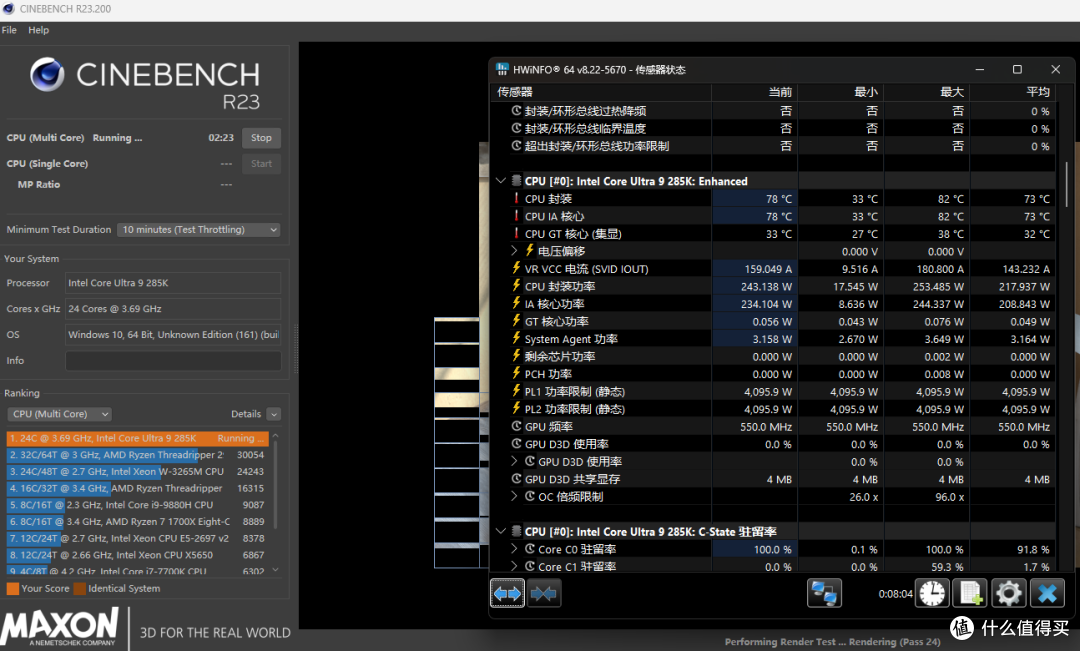The height and width of the screenshot is (651, 1080).
Task: Click the clock icon beside GPU 频率
Action: [x=516, y=426]
